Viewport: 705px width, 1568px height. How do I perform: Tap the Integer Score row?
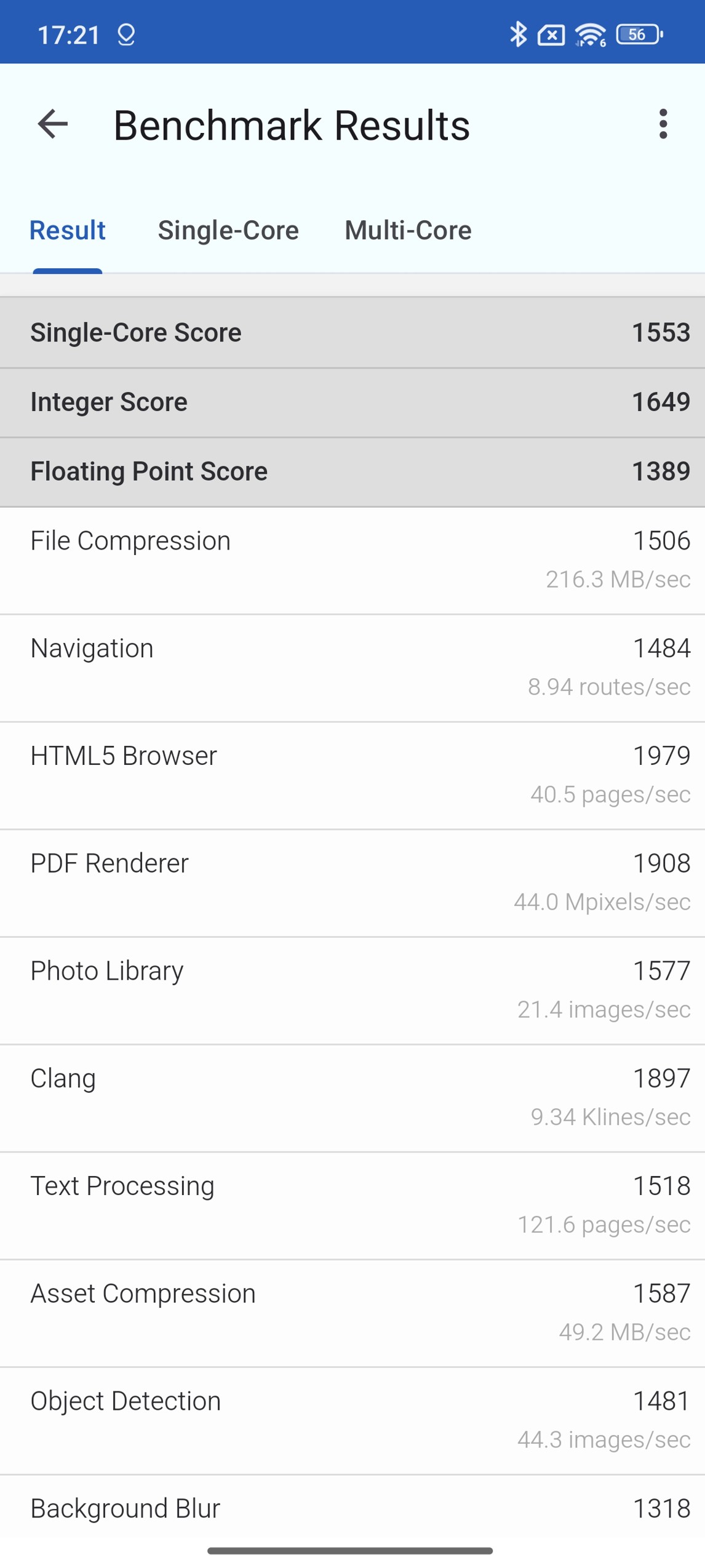pos(352,402)
